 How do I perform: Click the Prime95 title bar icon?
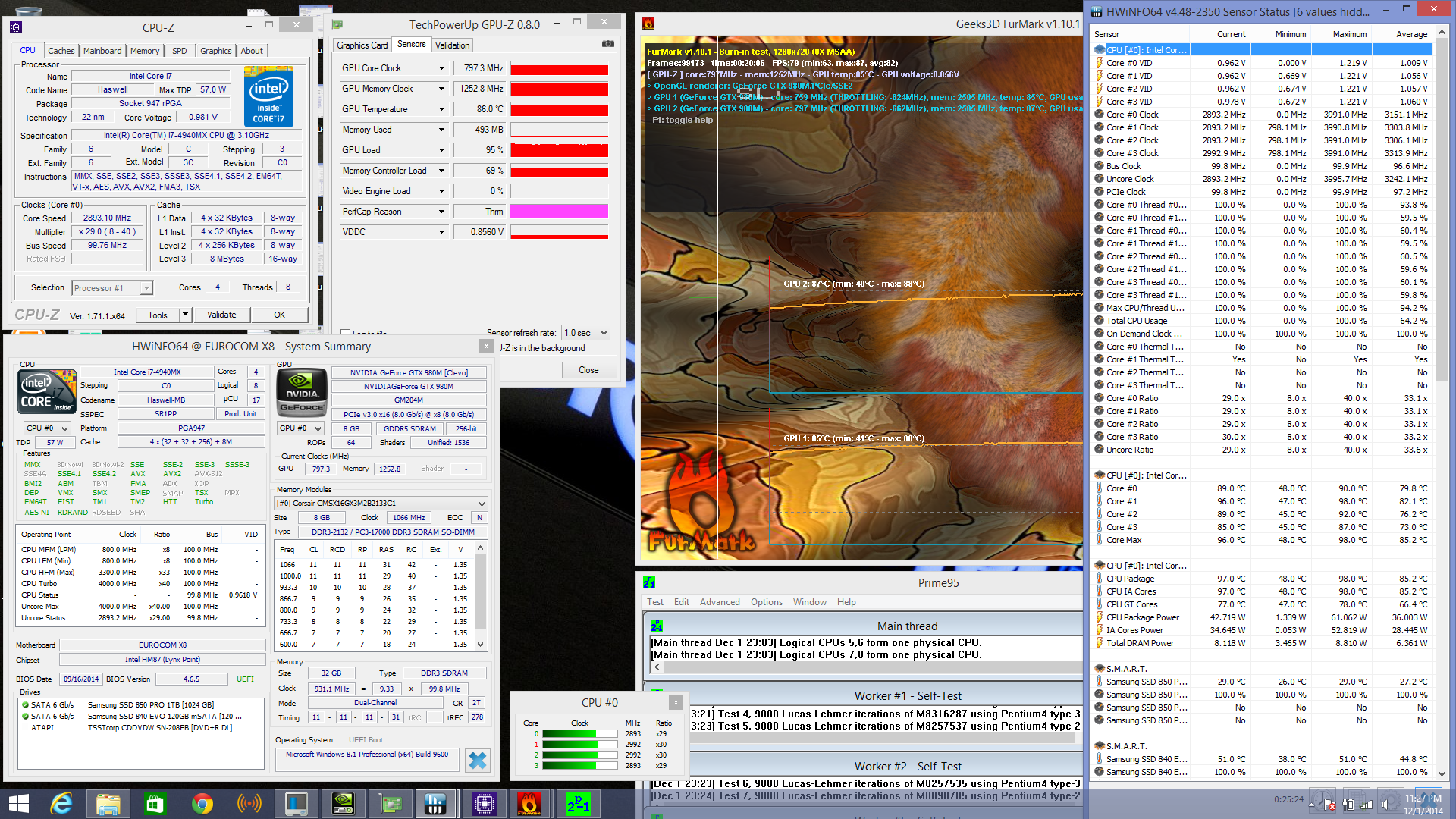pyautogui.click(x=648, y=582)
